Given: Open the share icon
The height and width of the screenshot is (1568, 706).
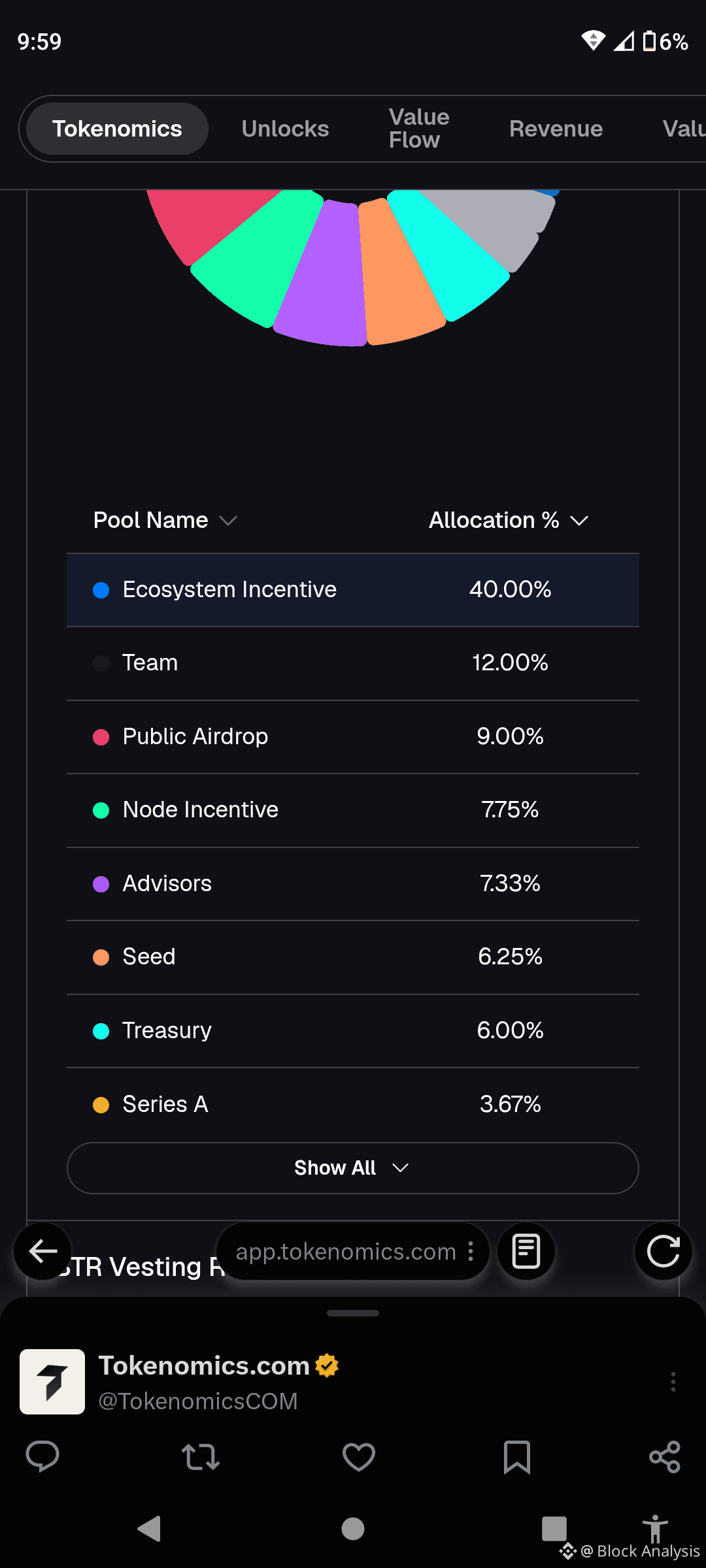Looking at the screenshot, I should 665,1457.
